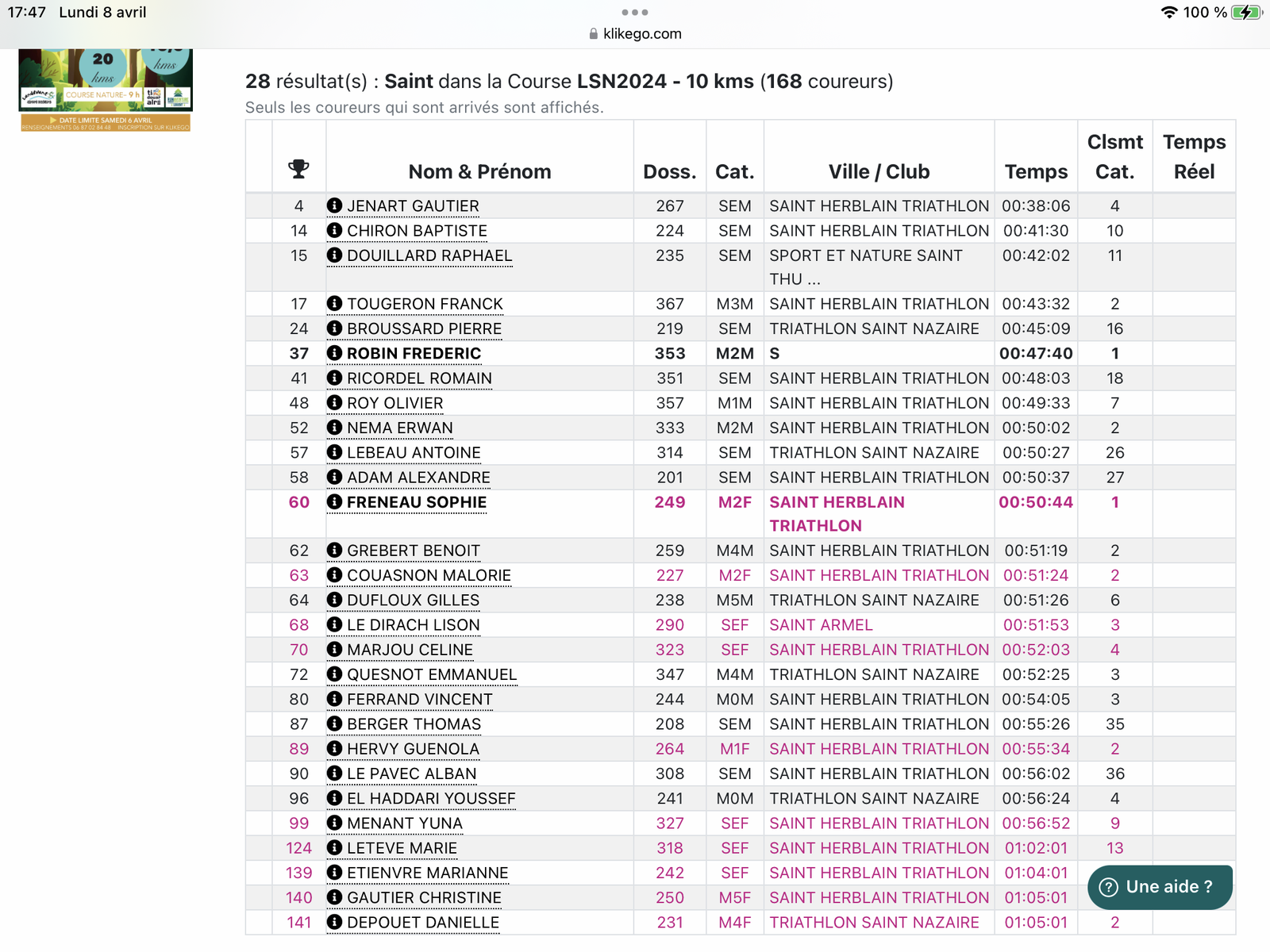Open runner link CHIRON BAPTISTE
The height and width of the screenshot is (952, 1270).
pos(417,231)
